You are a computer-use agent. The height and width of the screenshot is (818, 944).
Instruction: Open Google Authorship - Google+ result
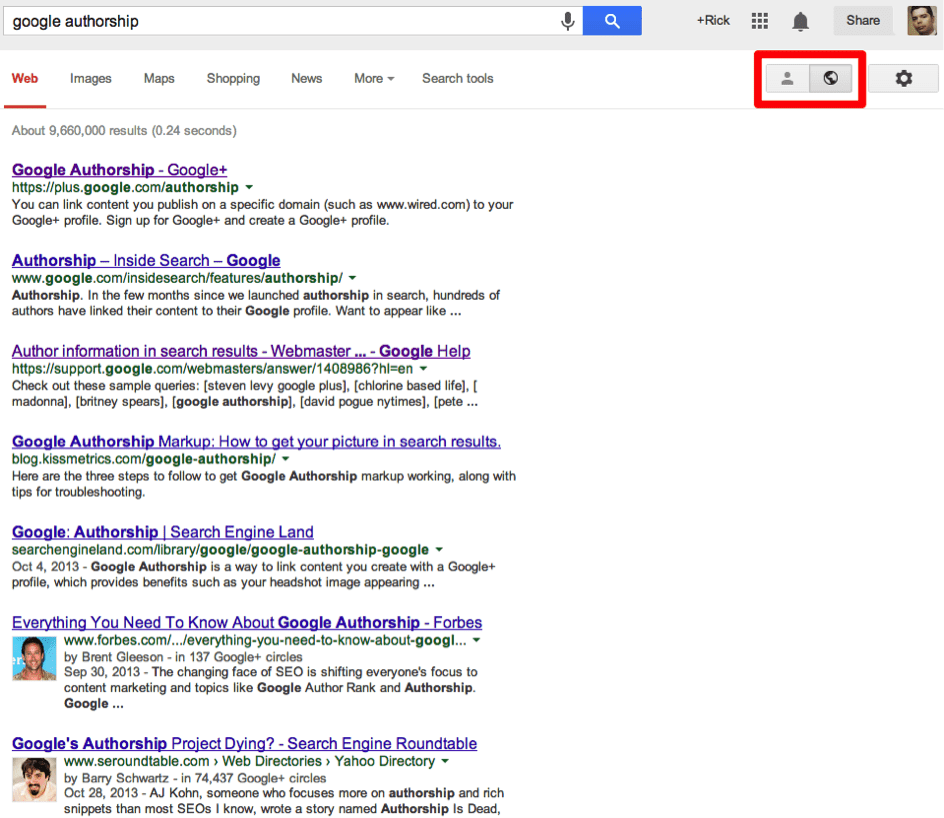(x=119, y=170)
